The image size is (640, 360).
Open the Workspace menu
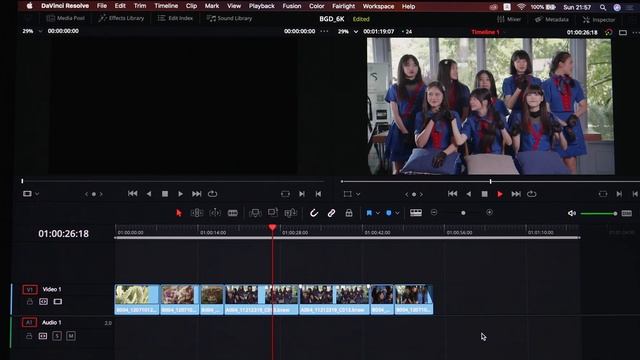[x=378, y=6]
